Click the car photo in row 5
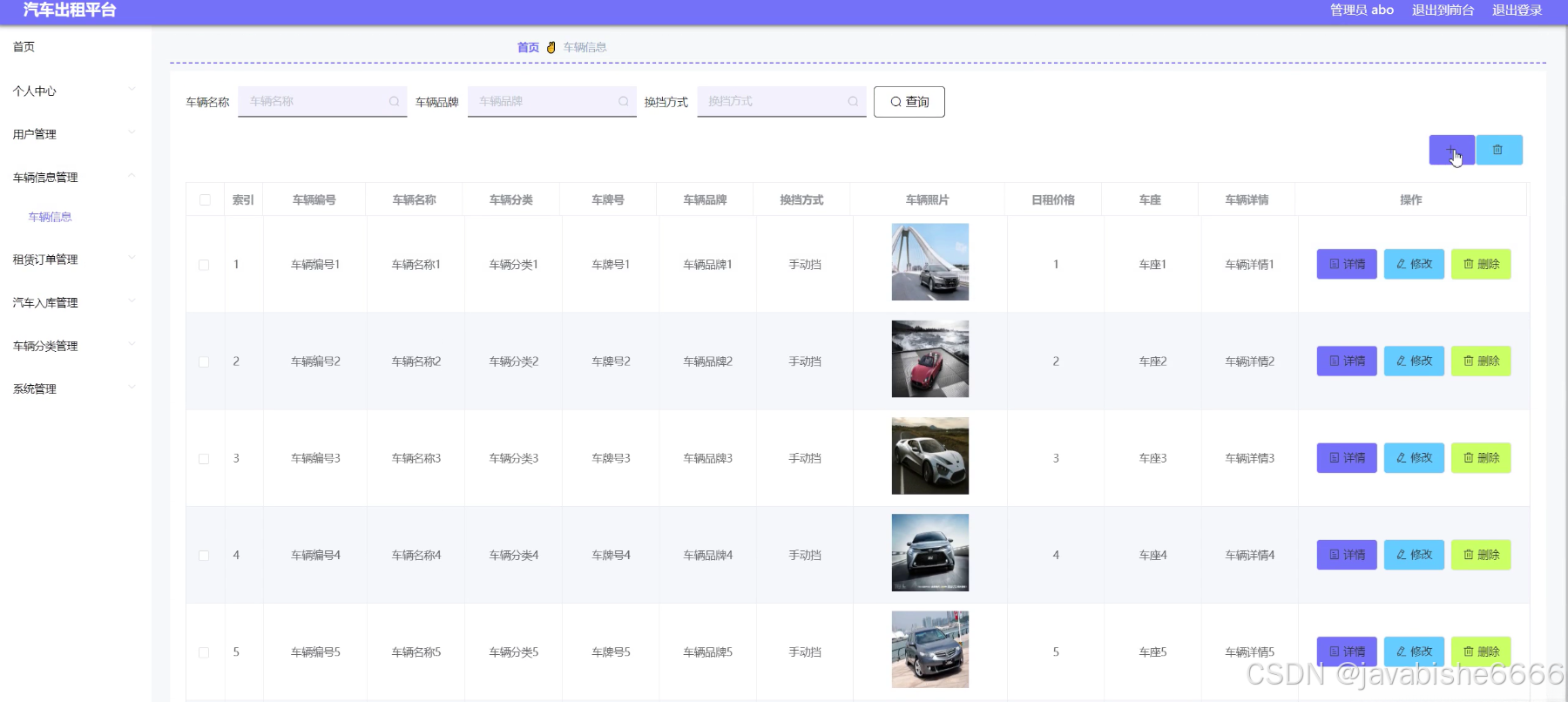This screenshot has width=1568, height=702. pyautogui.click(x=930, y=650)
